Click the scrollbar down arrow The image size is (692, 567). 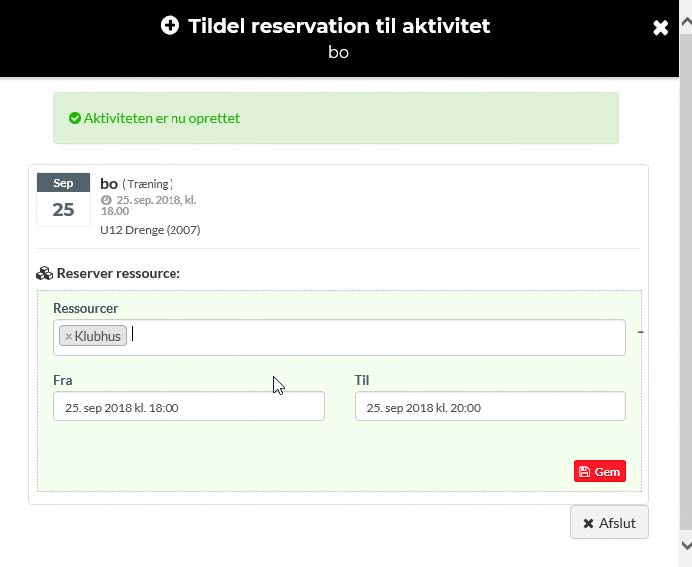click(686, 545)
